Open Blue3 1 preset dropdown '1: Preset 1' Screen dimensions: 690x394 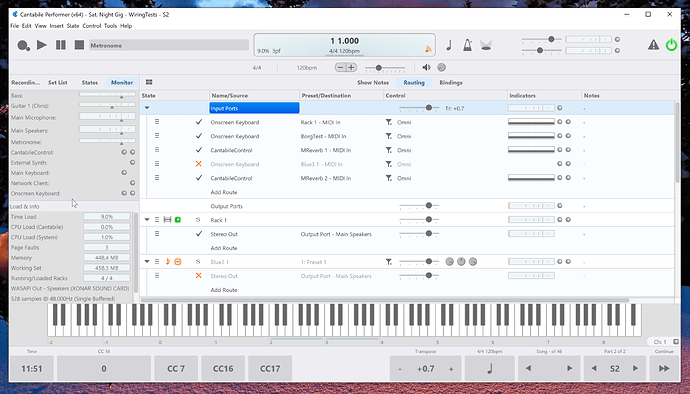[x=314, y=262]
